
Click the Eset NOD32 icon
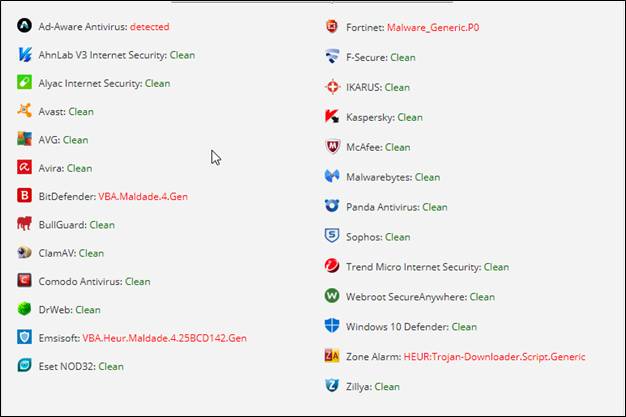25,366
